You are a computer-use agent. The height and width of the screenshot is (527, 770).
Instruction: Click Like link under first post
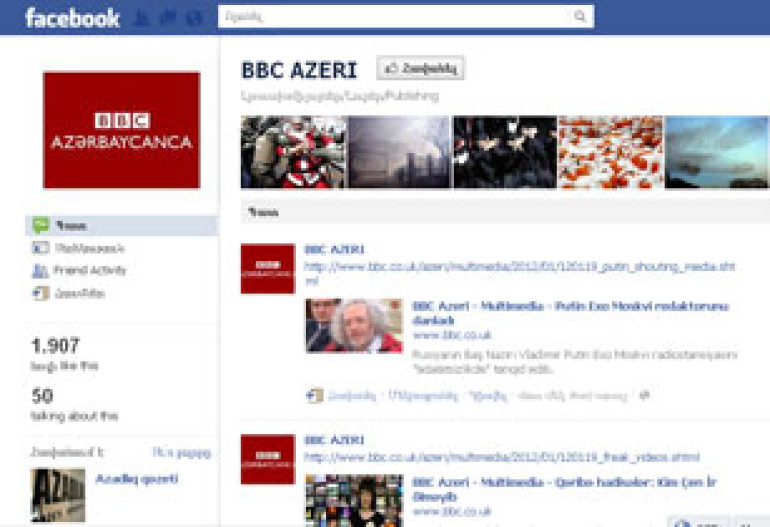click(352, 396)
